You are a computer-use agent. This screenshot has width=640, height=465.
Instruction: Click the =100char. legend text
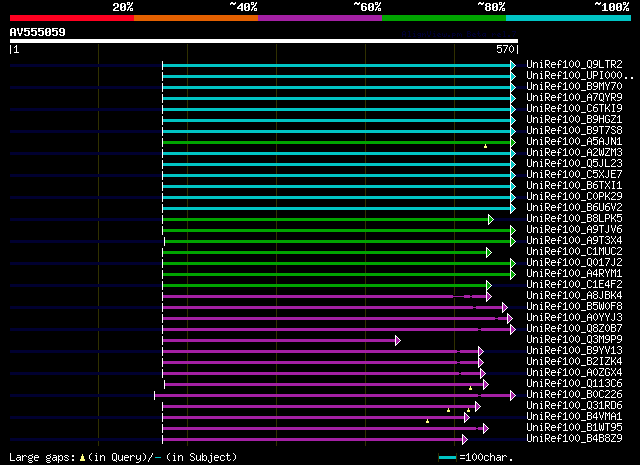coord(487,458)
